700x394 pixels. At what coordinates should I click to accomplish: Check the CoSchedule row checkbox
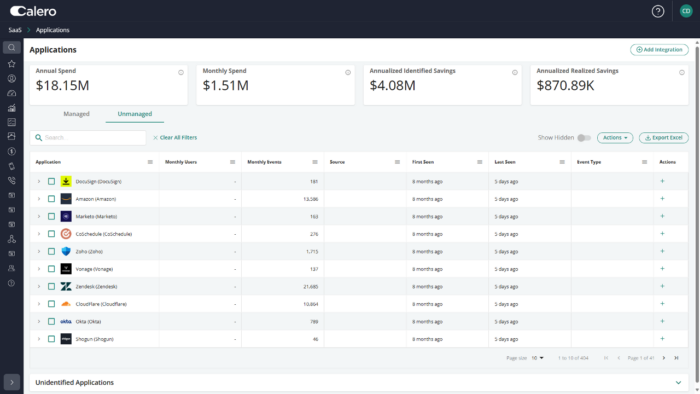pyautogui.click(x=51, y=233)
